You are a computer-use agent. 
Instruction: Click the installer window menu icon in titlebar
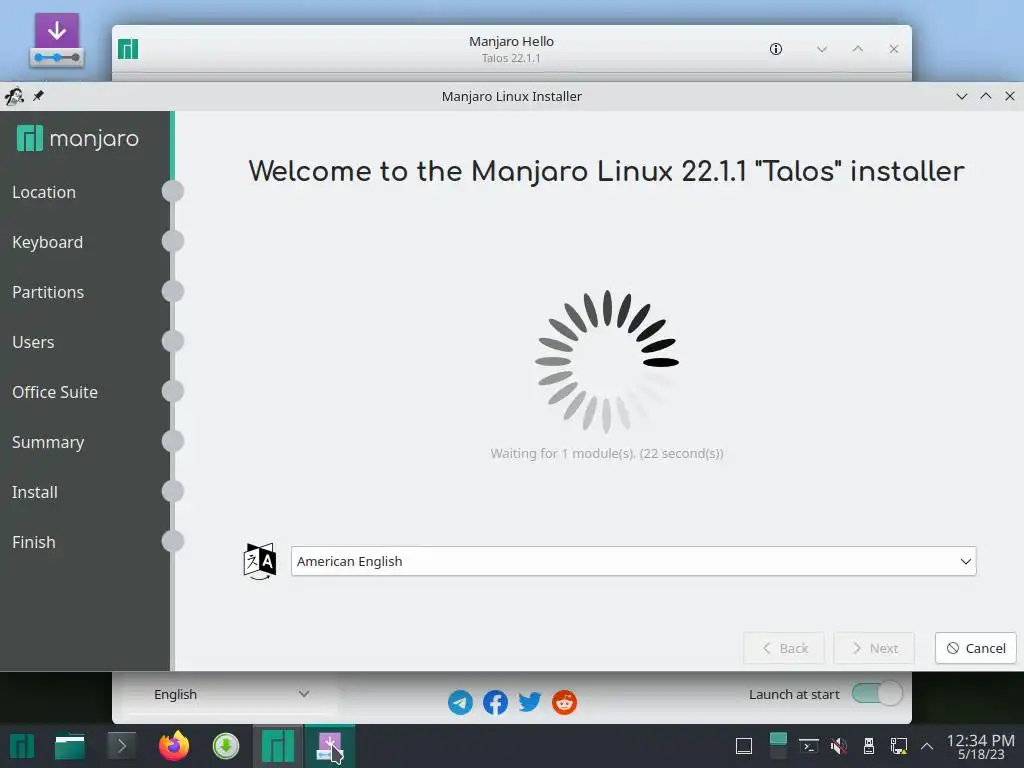tap(14, 97)
